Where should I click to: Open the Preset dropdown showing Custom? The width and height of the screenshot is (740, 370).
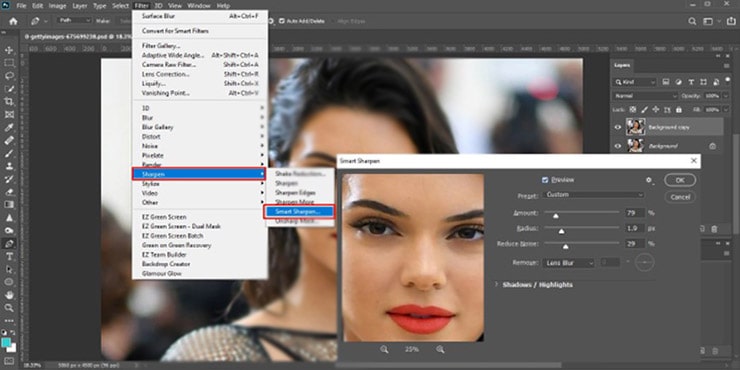pos(593,195)
